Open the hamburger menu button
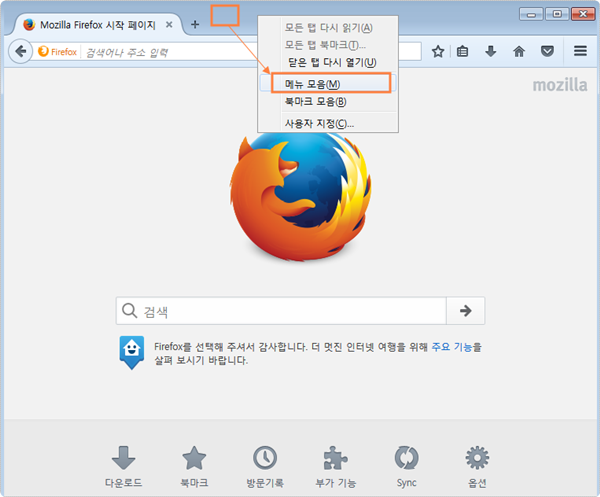The height and width of the screenshot is (497, 600). (580, 51)
